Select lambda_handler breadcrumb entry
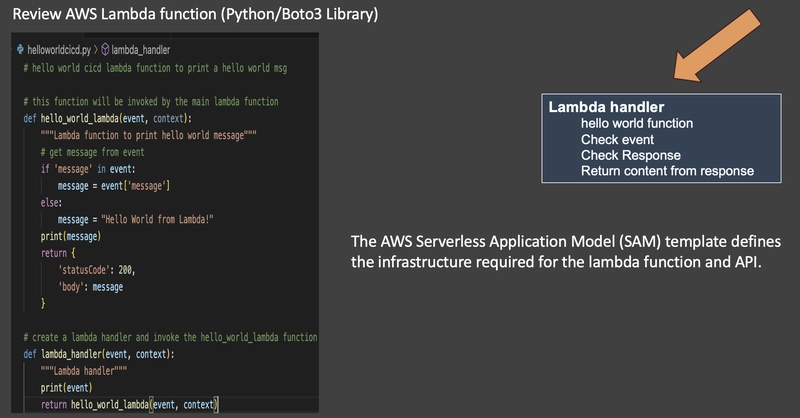This screenshot has height=418, width=800. 140,50
